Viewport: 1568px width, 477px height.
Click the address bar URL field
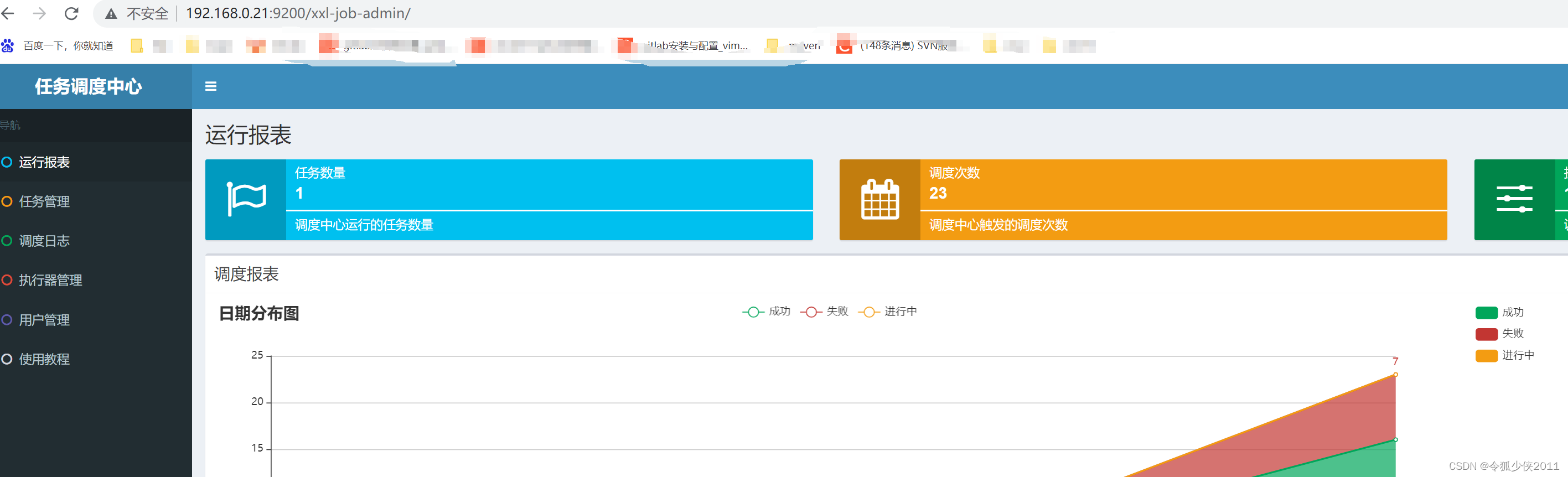click(x=298, y=13)
